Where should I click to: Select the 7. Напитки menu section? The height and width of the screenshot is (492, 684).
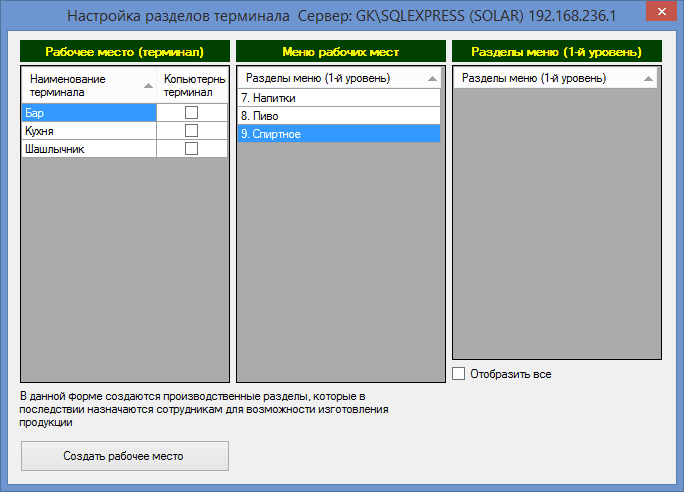tap(338, 98)
